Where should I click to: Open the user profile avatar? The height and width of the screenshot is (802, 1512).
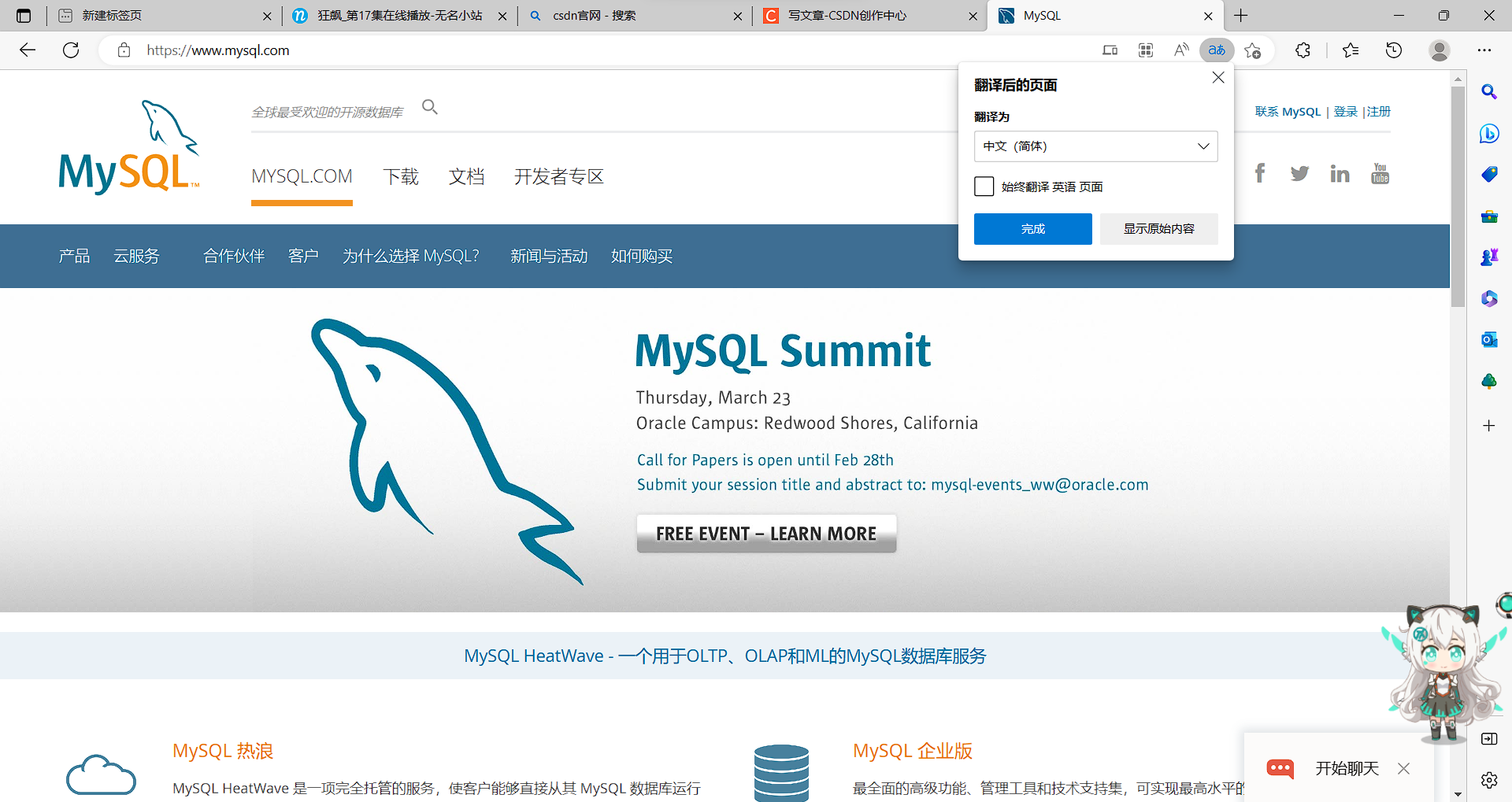coord(1440,50)
